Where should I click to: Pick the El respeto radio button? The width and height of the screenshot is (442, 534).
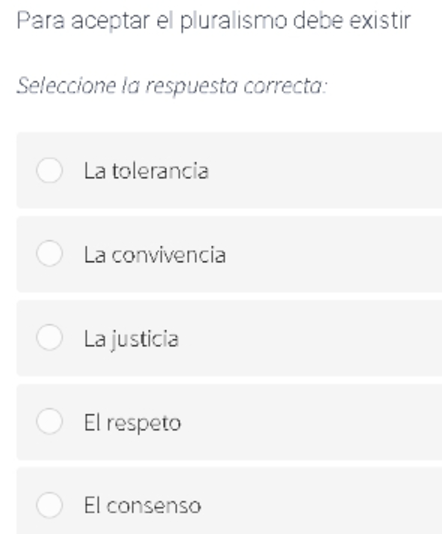pyautogui.click(x=49, y=421)
